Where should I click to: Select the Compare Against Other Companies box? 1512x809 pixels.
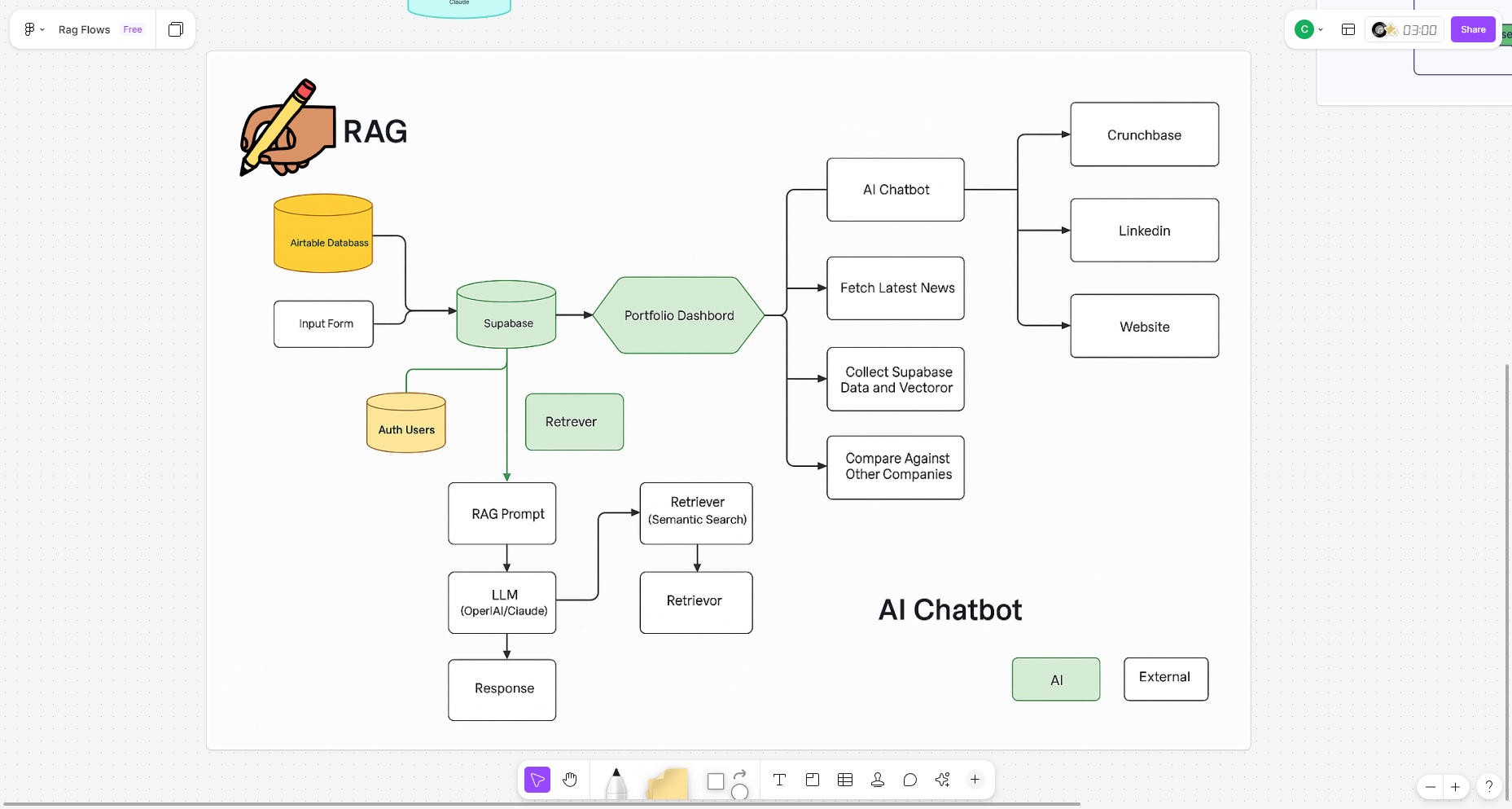pyautogui.click(x=896, y=468)
